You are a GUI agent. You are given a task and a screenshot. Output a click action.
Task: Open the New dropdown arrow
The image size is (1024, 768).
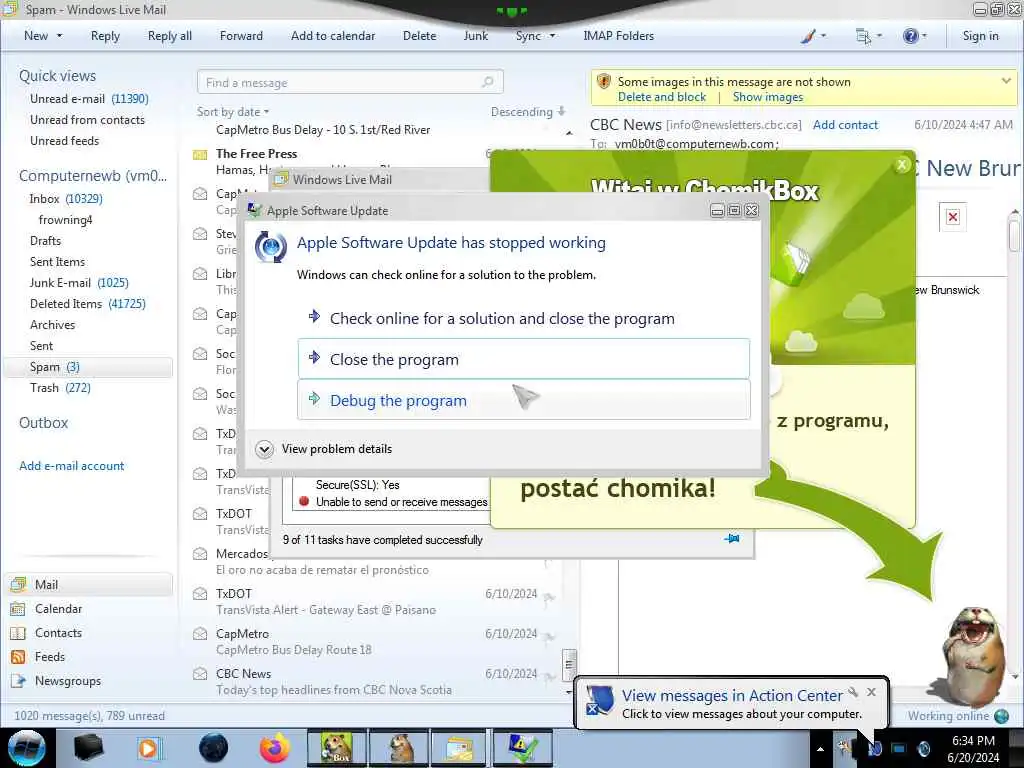point(59,36)
